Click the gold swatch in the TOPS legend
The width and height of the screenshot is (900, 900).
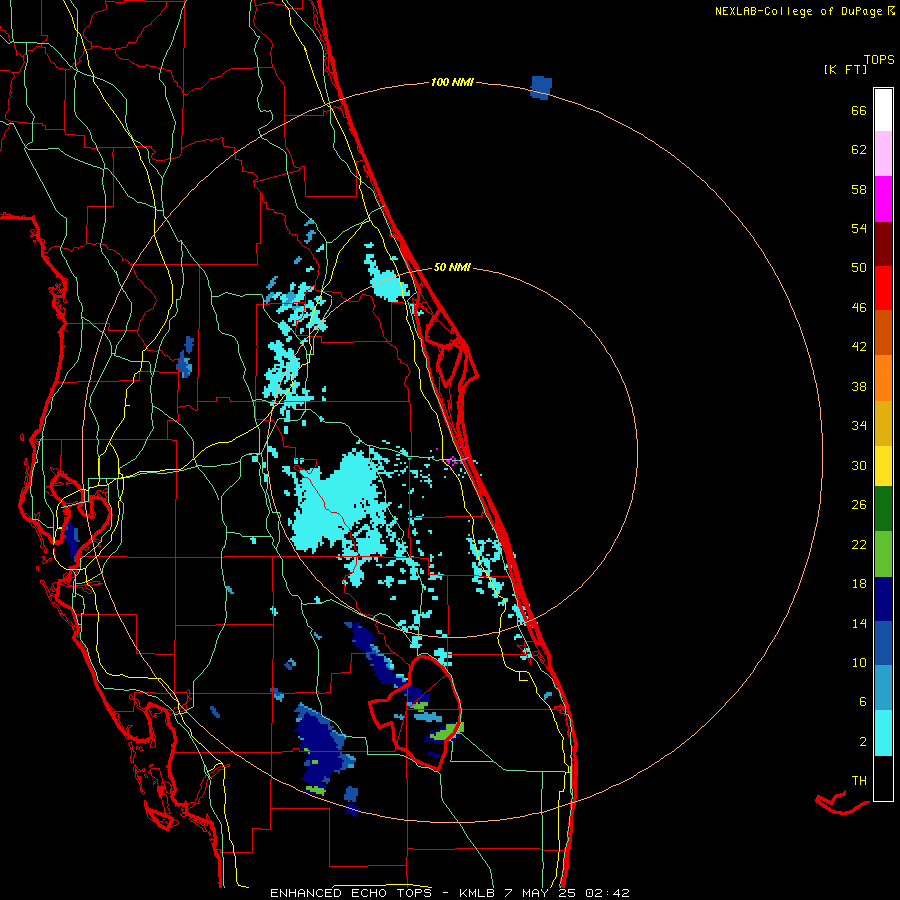pyautogui.click(x=883, y=423)
